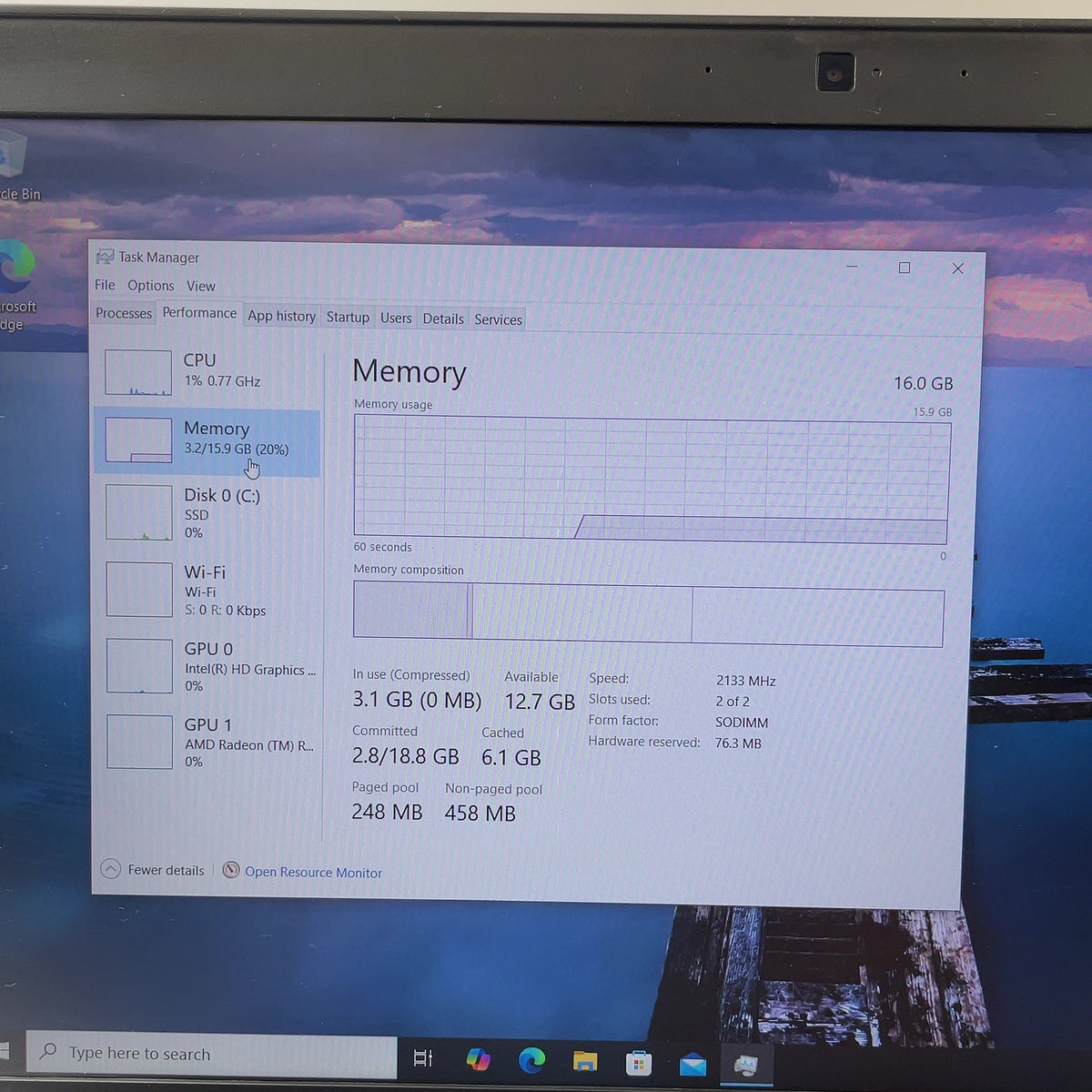
Task: Select the GPU 1 AMD Radeon thumbnail
Action: (139, 742)
